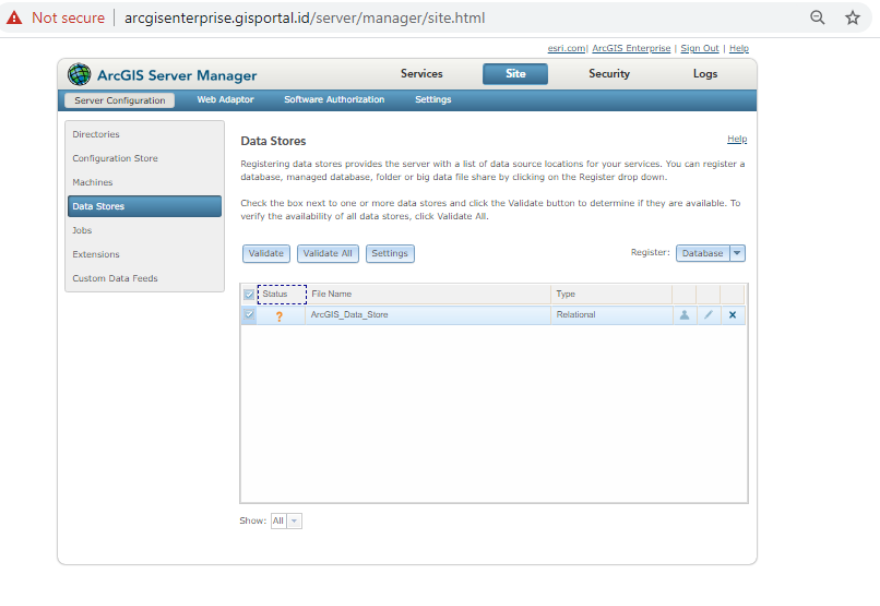Viewport: 880px width, 606px height.
Task: Toggle the select-all checkbox in table header
Action: pos(249,294)
